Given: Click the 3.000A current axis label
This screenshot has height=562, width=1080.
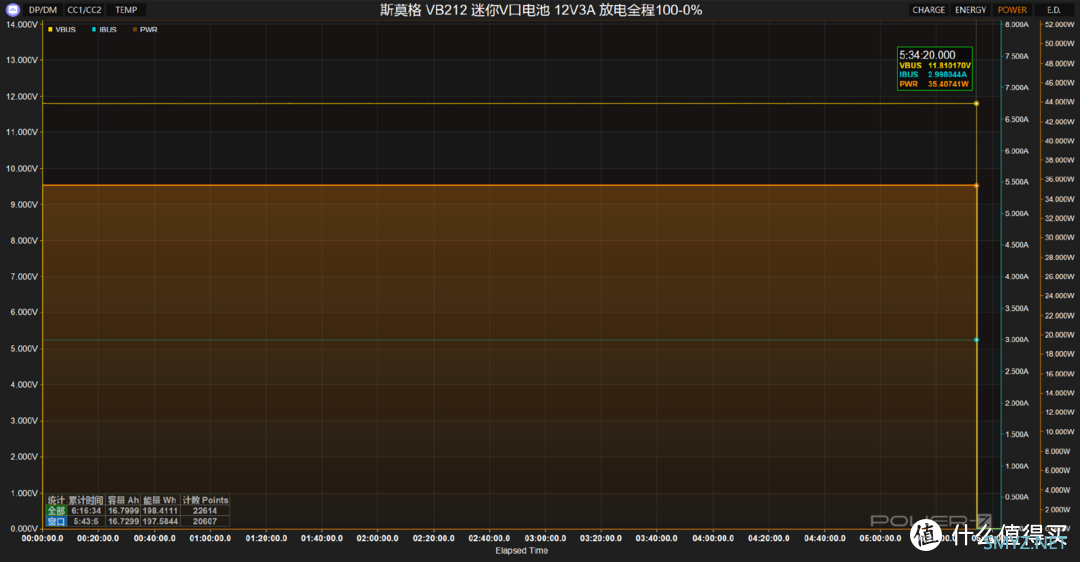Looking at the screenshot, I should tap(1017, 340).
